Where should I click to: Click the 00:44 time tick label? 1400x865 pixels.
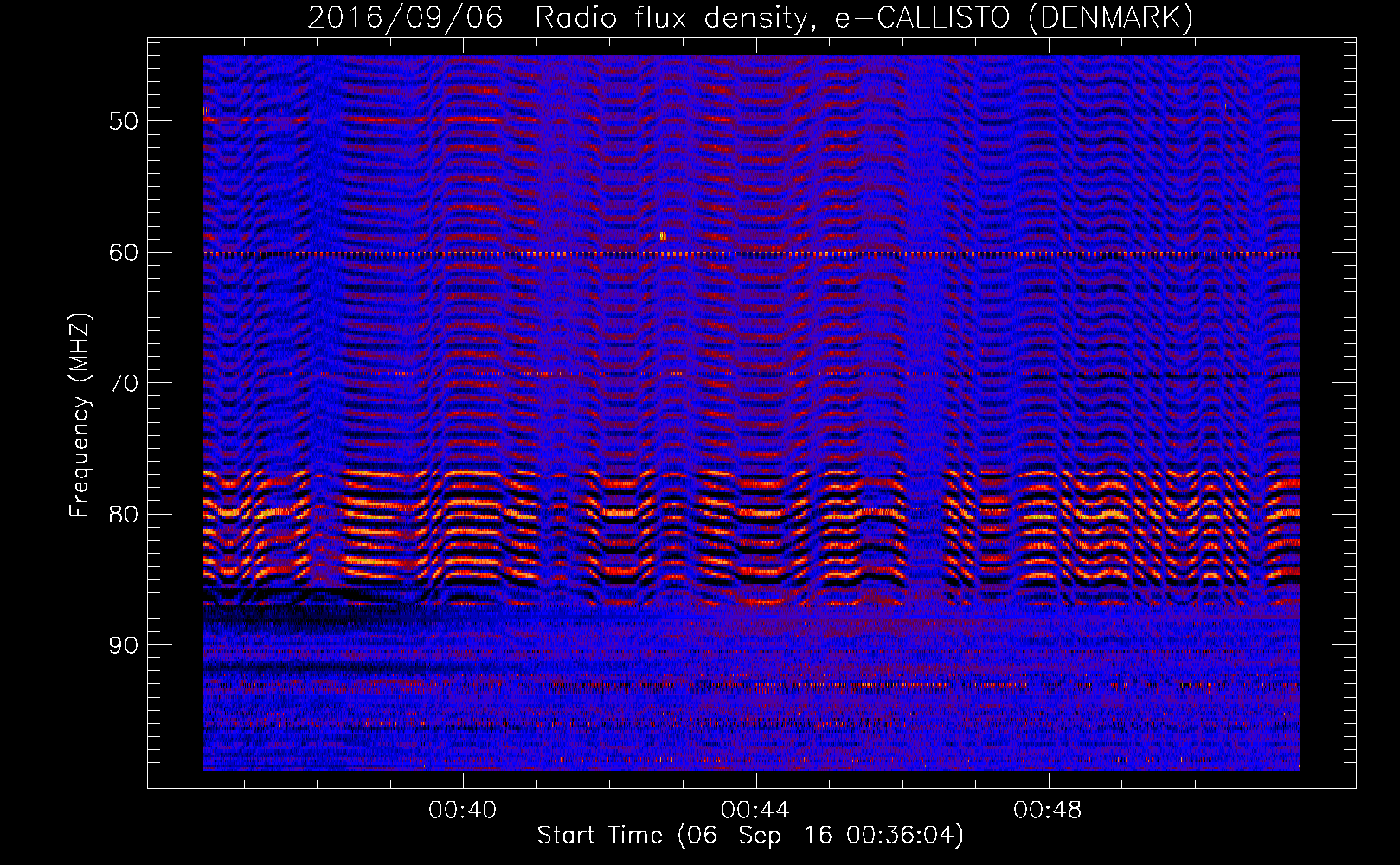tap(755, 811)
